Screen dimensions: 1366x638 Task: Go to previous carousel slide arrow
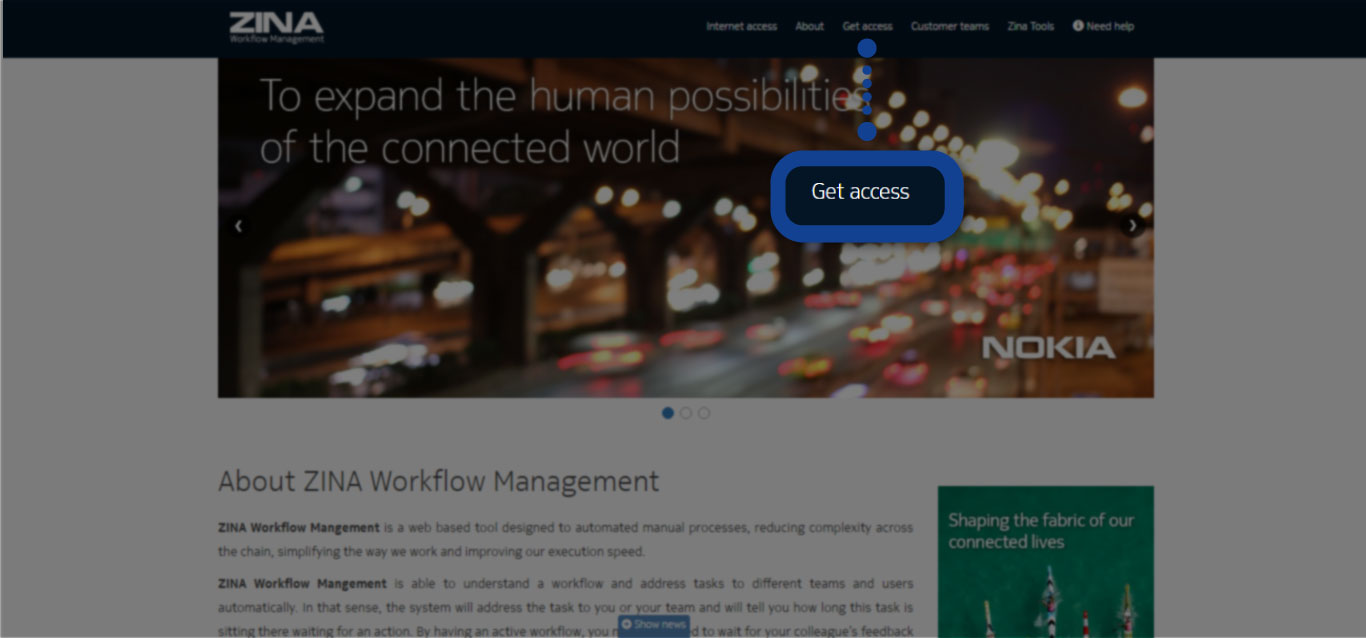(x=238, y=226)
